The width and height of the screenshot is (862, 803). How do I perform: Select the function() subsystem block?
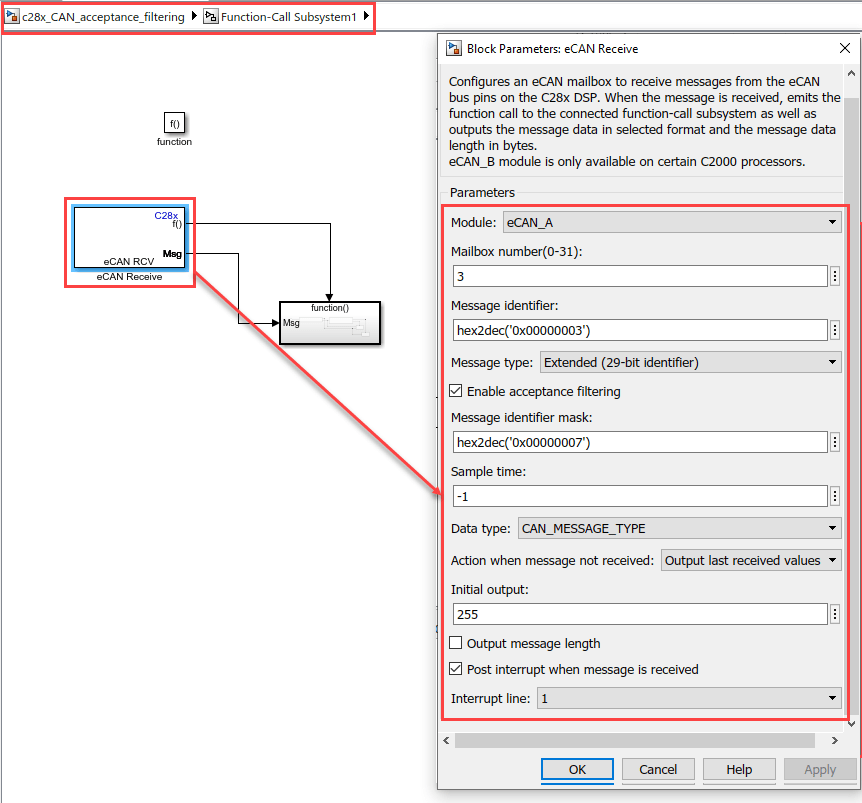[329, 322]
